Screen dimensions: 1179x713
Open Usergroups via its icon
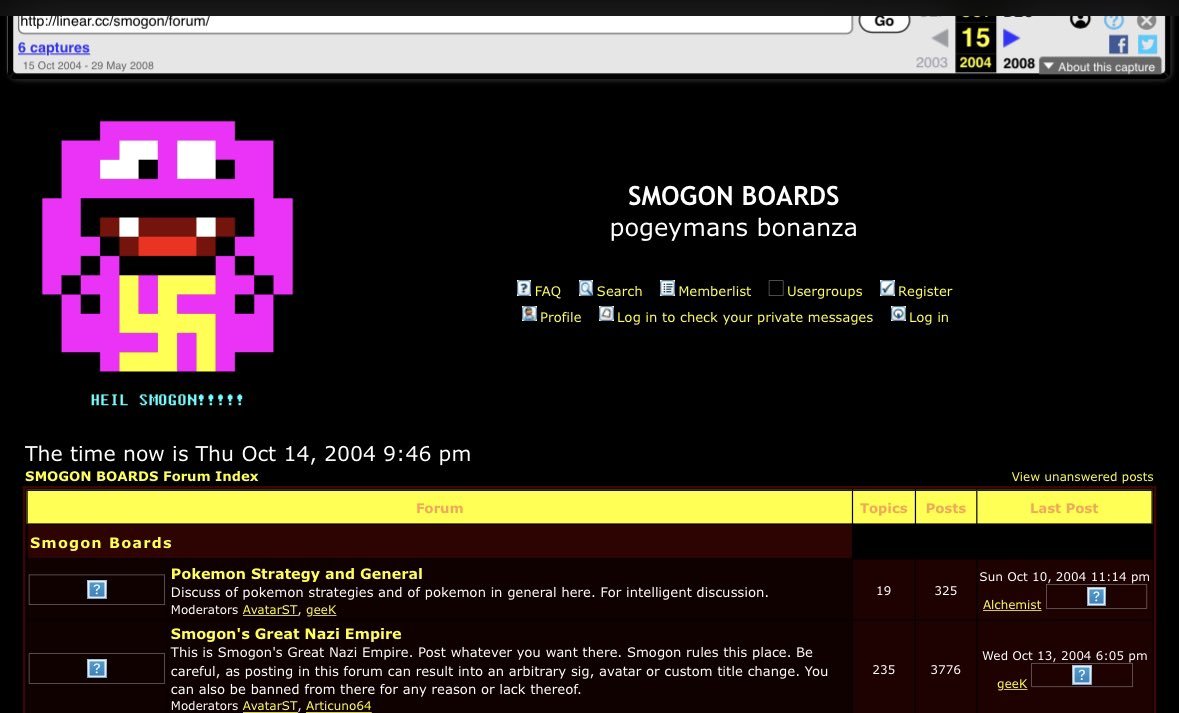tap(776, 288)
